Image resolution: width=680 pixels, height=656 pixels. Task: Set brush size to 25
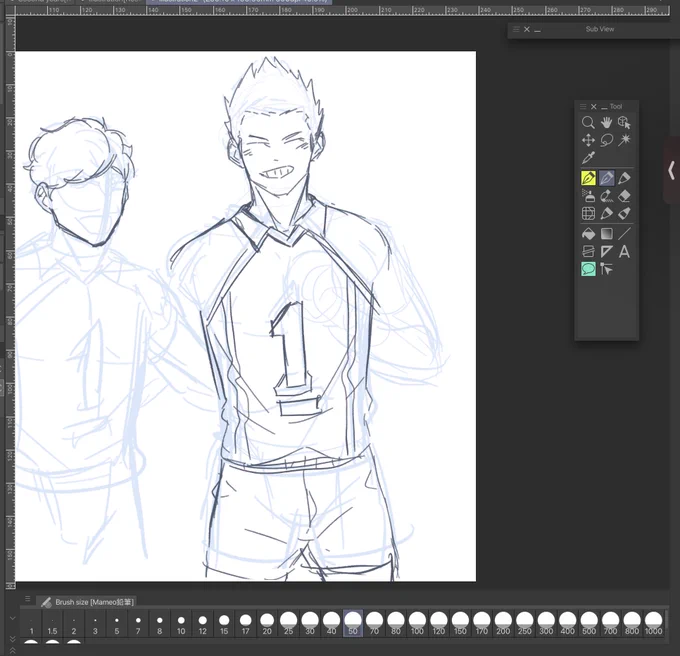click(288, 623)
